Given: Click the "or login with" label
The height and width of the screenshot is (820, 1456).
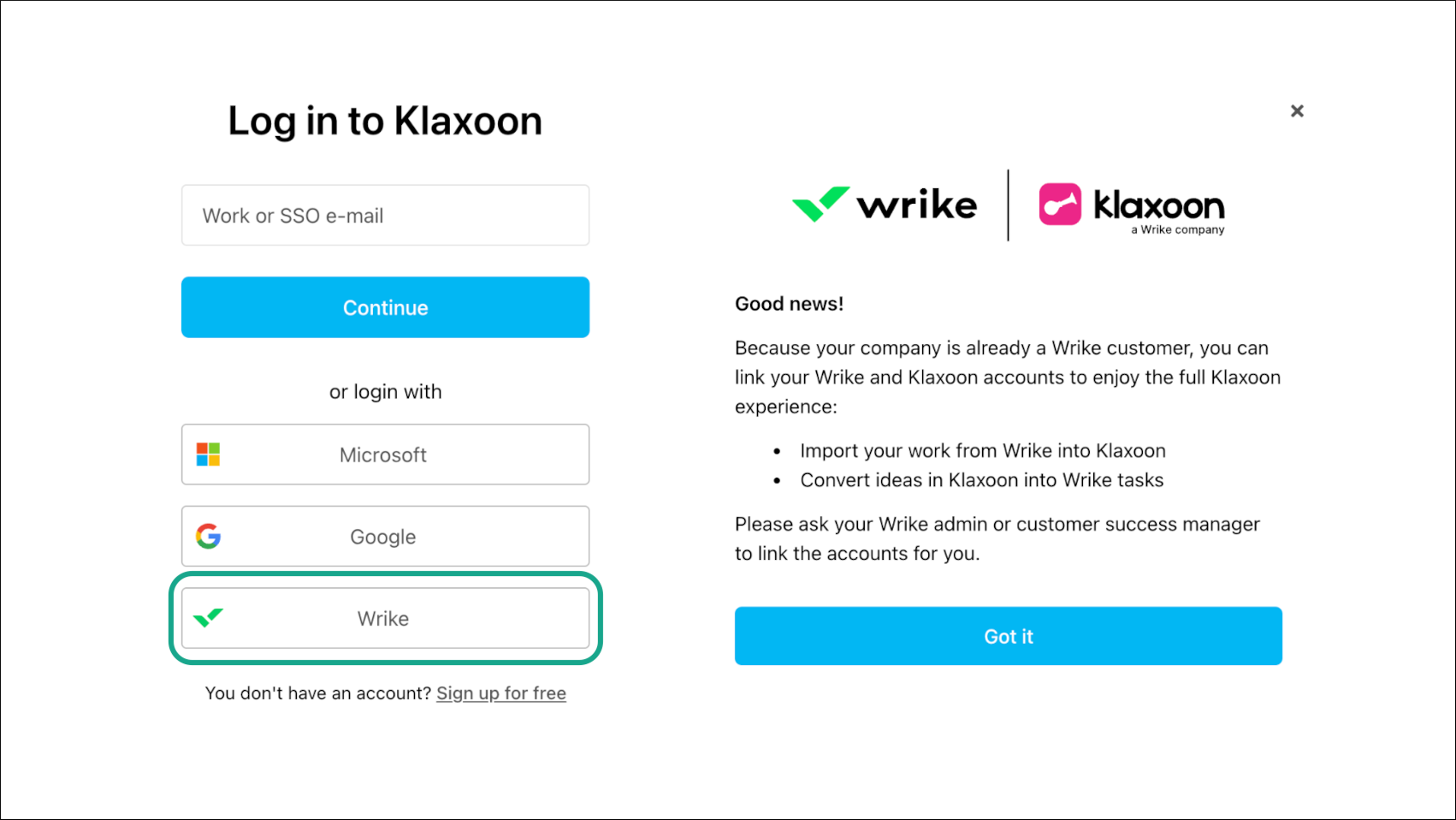Looking at the screenshot, I should (x=385, y=391).
